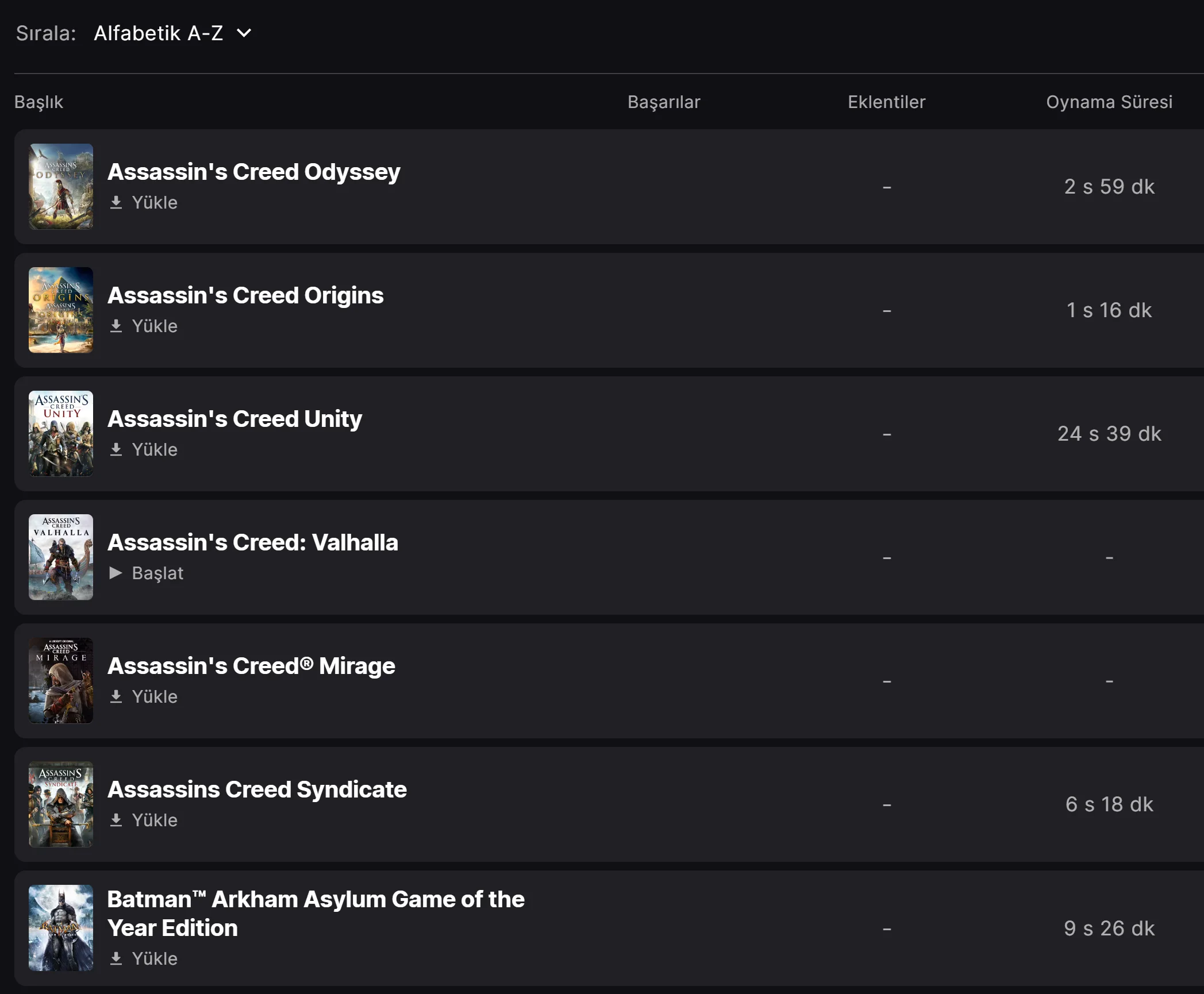
Task: Open the Assassin's Creed Mirage cover art
Action: [61, 681]
